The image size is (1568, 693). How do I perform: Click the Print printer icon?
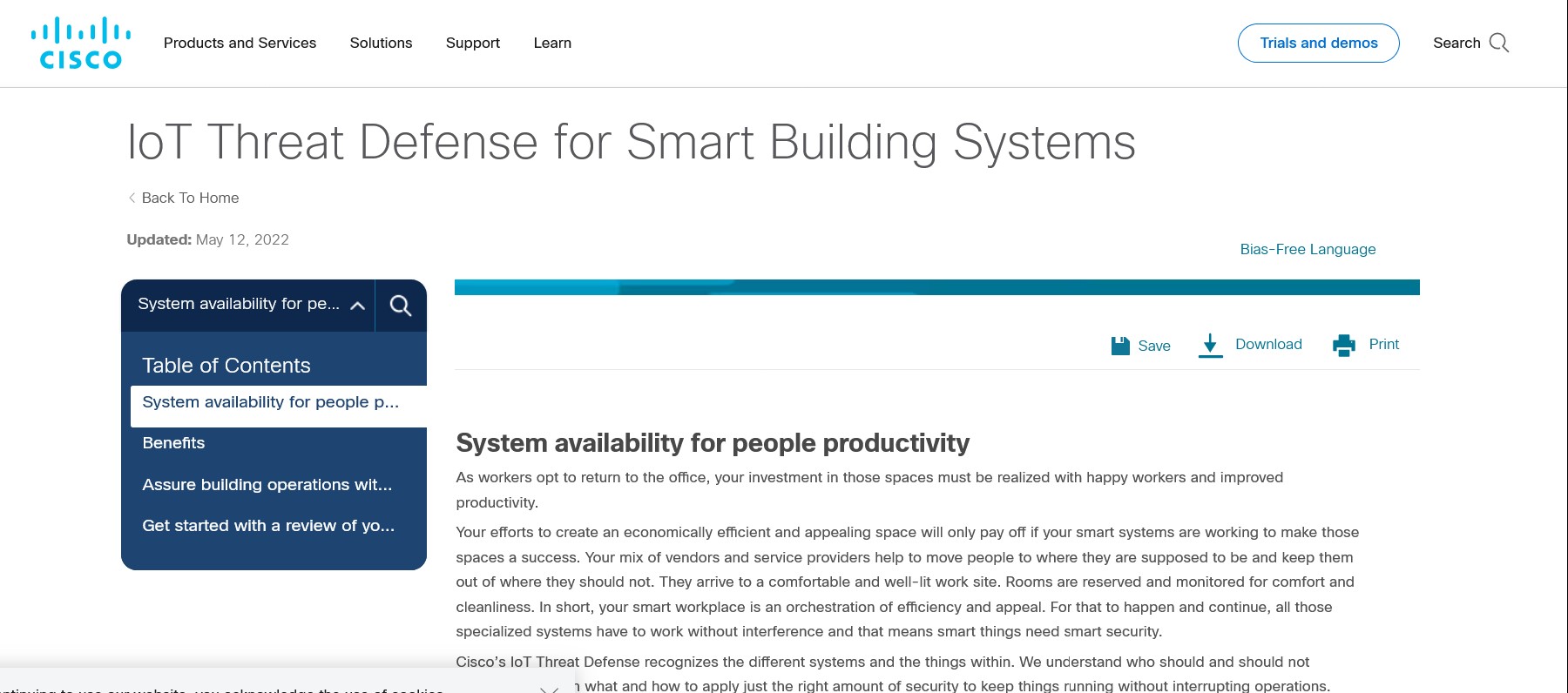coord(1344,345)
